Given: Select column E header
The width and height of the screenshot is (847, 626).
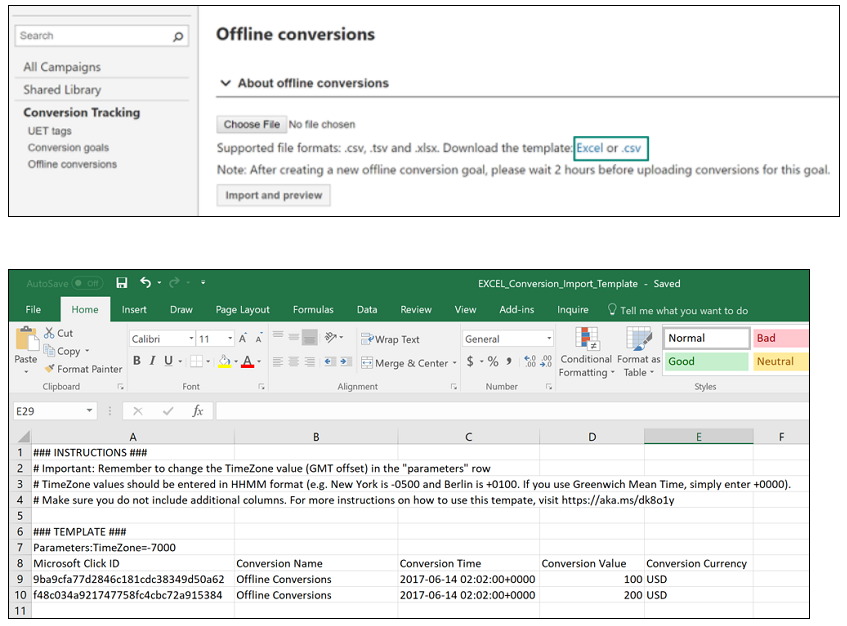Looking at the screenshot, I should point(698,436).
